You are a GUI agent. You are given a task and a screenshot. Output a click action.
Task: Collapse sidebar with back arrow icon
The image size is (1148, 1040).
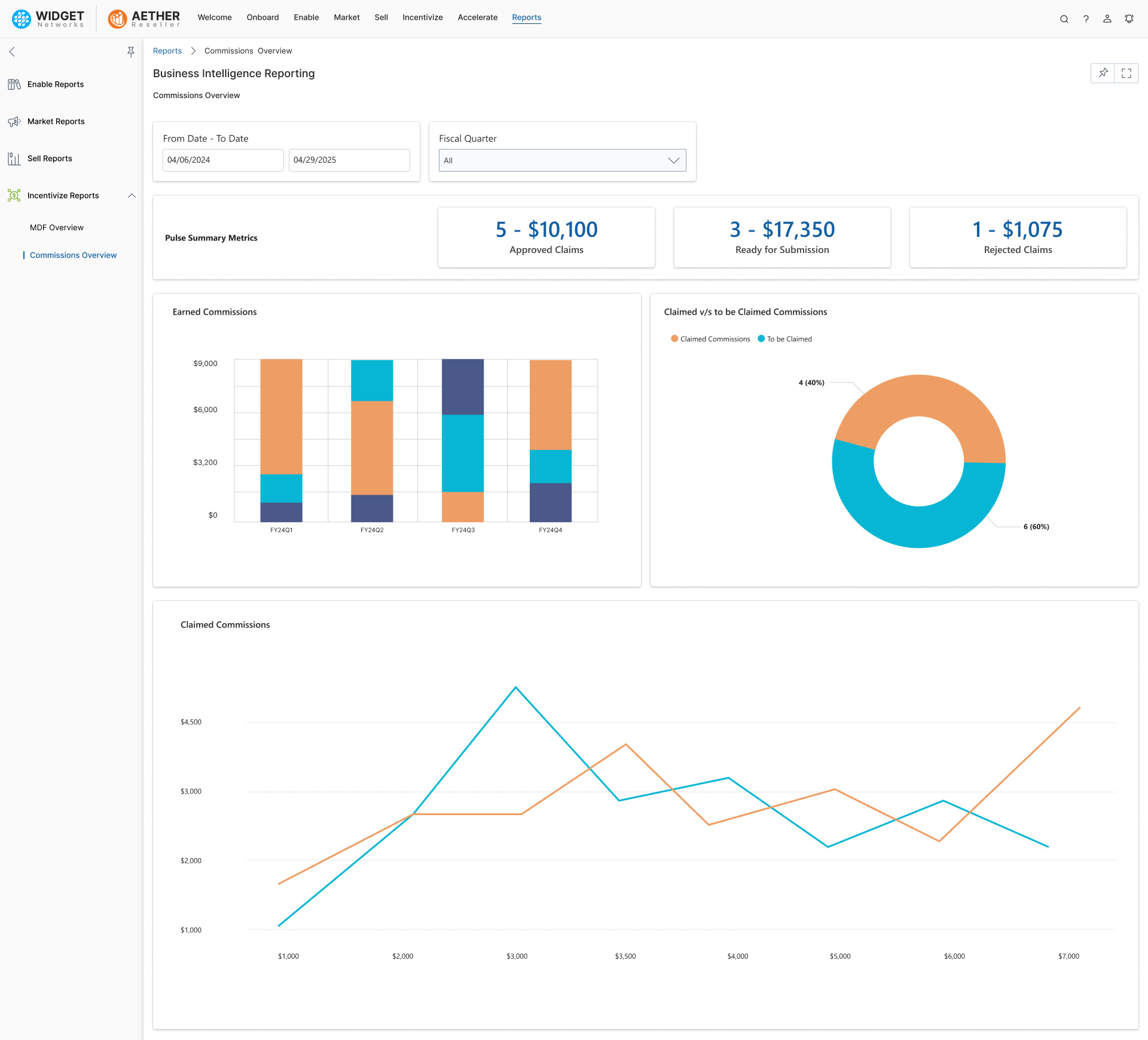[x=12, y=52]
